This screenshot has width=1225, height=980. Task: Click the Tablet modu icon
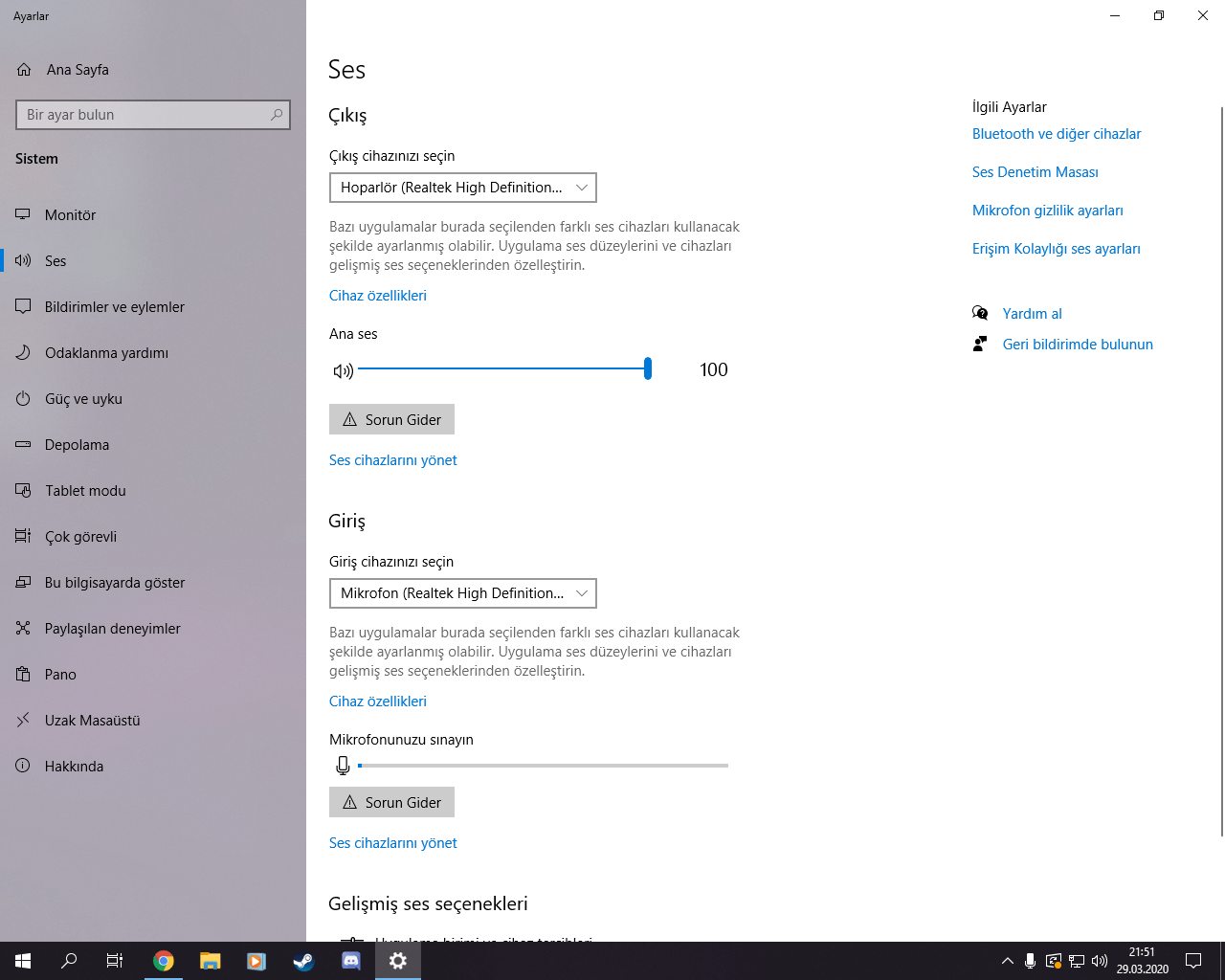coord(23,491)
